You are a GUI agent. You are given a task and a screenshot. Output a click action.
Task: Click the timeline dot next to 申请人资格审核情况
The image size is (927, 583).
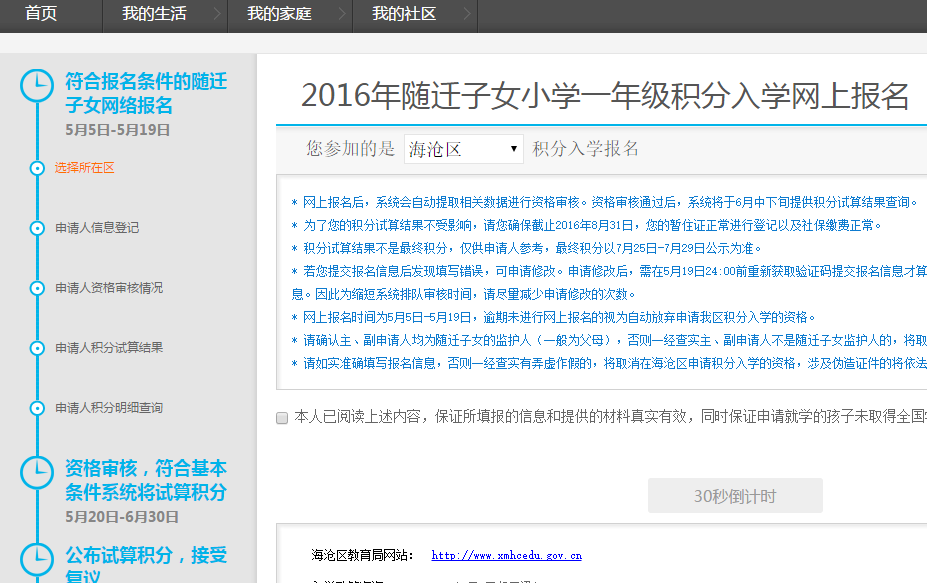tap(37, 288)
